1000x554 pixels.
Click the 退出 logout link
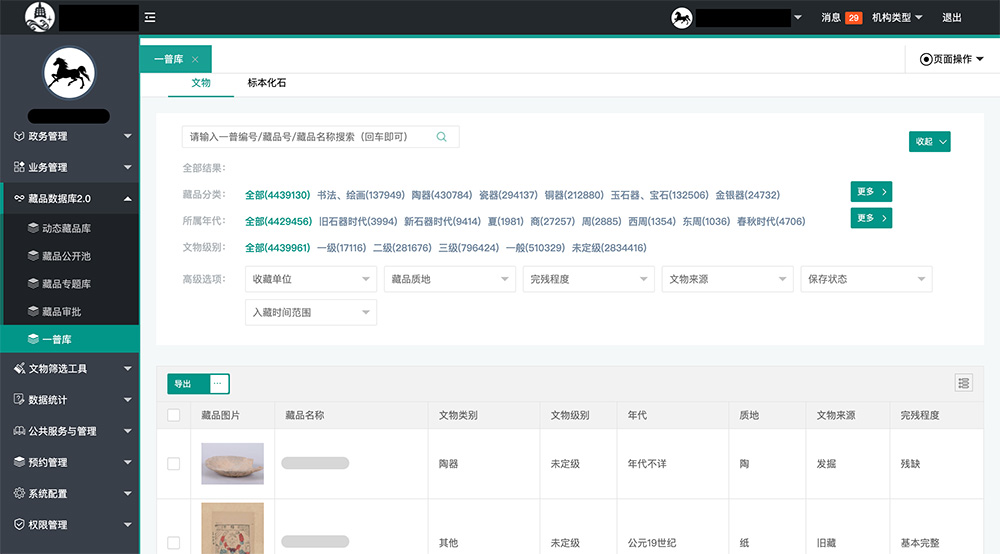[x=952, y=18]
